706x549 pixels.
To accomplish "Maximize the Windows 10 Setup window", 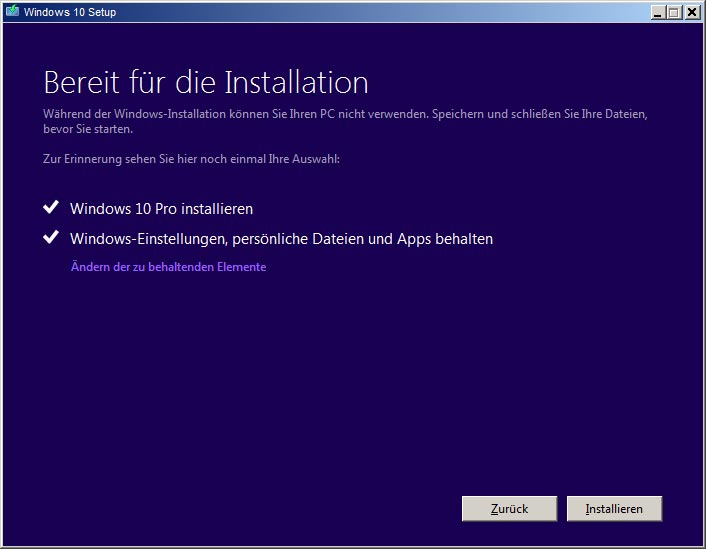I will coord(674,12).
